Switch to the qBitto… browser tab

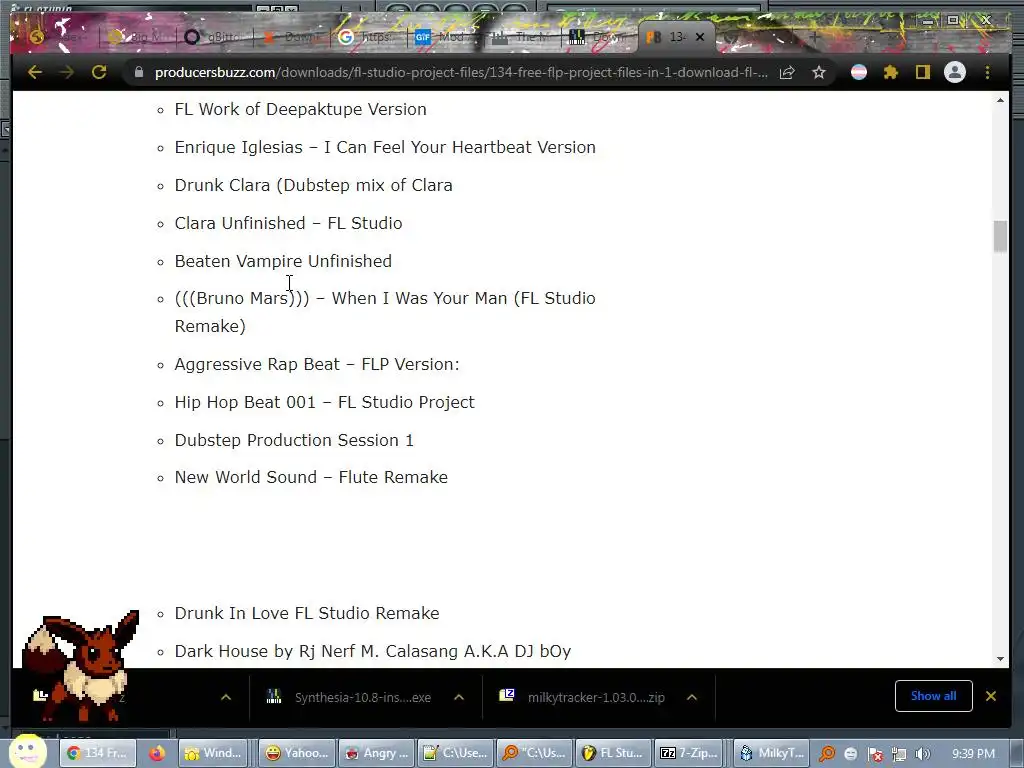213,37
